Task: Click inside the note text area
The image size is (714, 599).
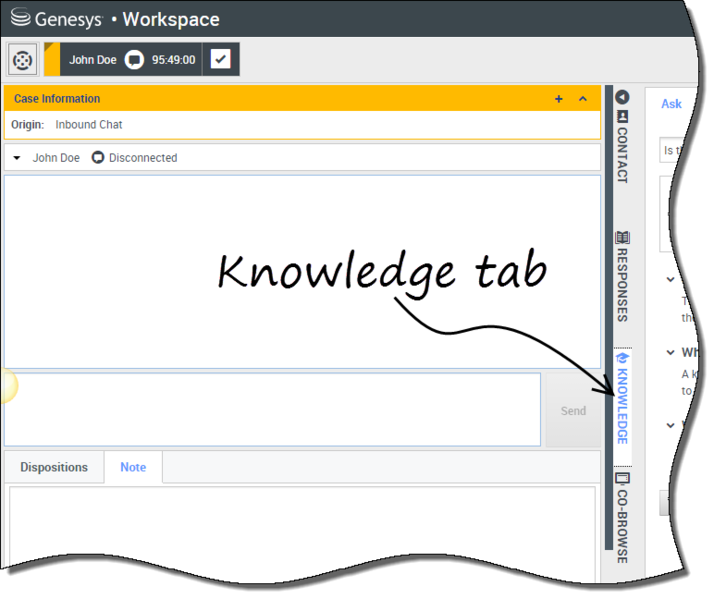Action: tap(300, 530)
